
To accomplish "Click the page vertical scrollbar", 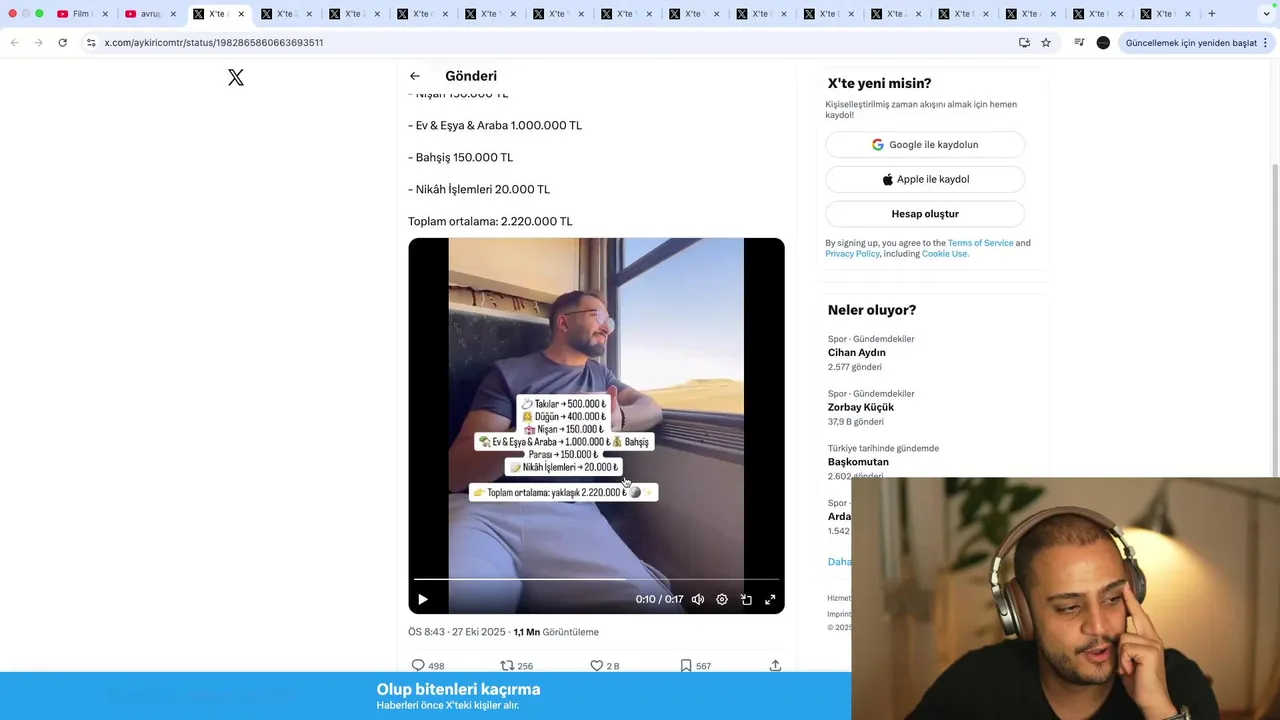I will tap(1274, 300).
